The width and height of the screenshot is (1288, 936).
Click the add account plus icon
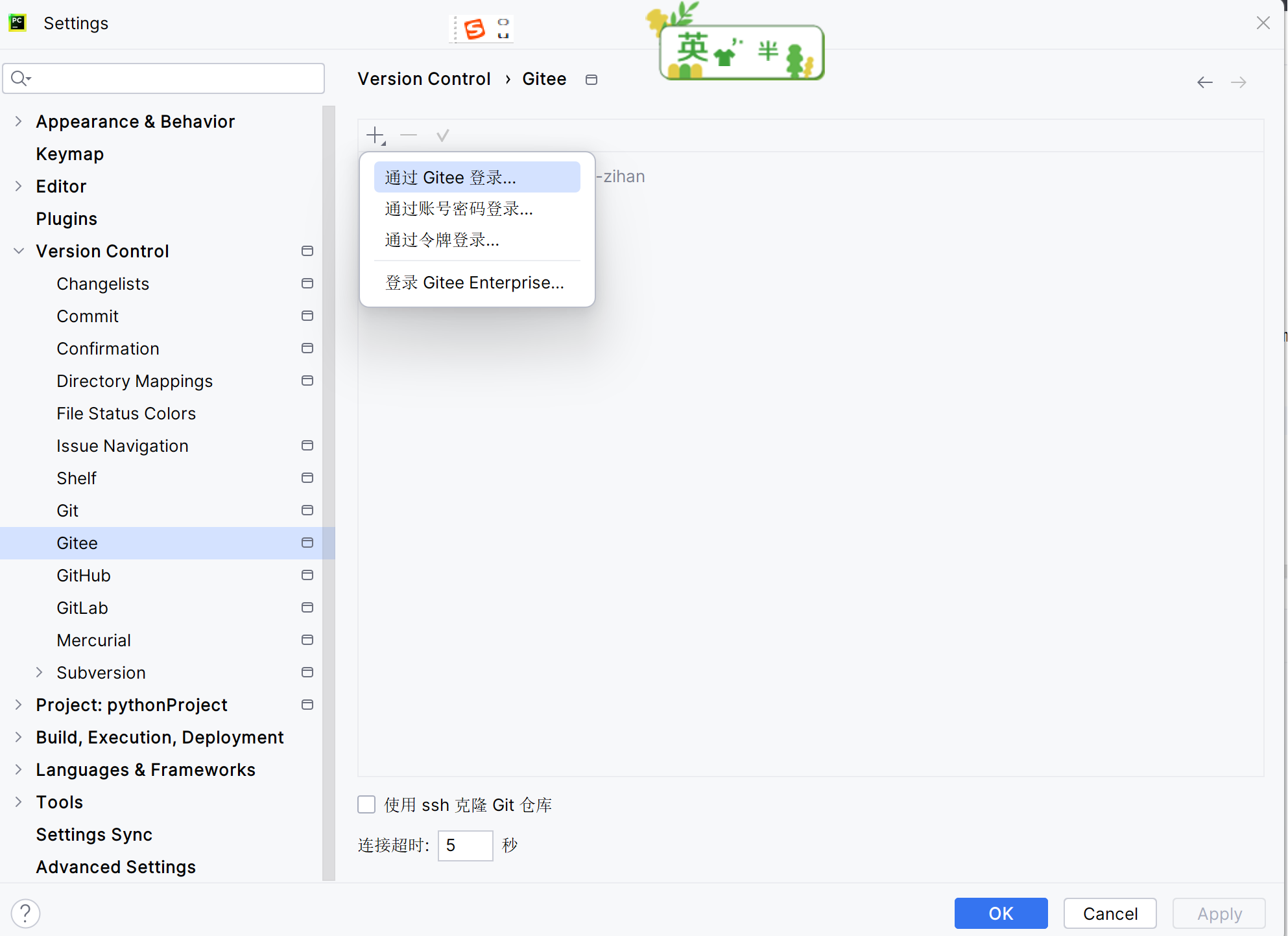375,135
